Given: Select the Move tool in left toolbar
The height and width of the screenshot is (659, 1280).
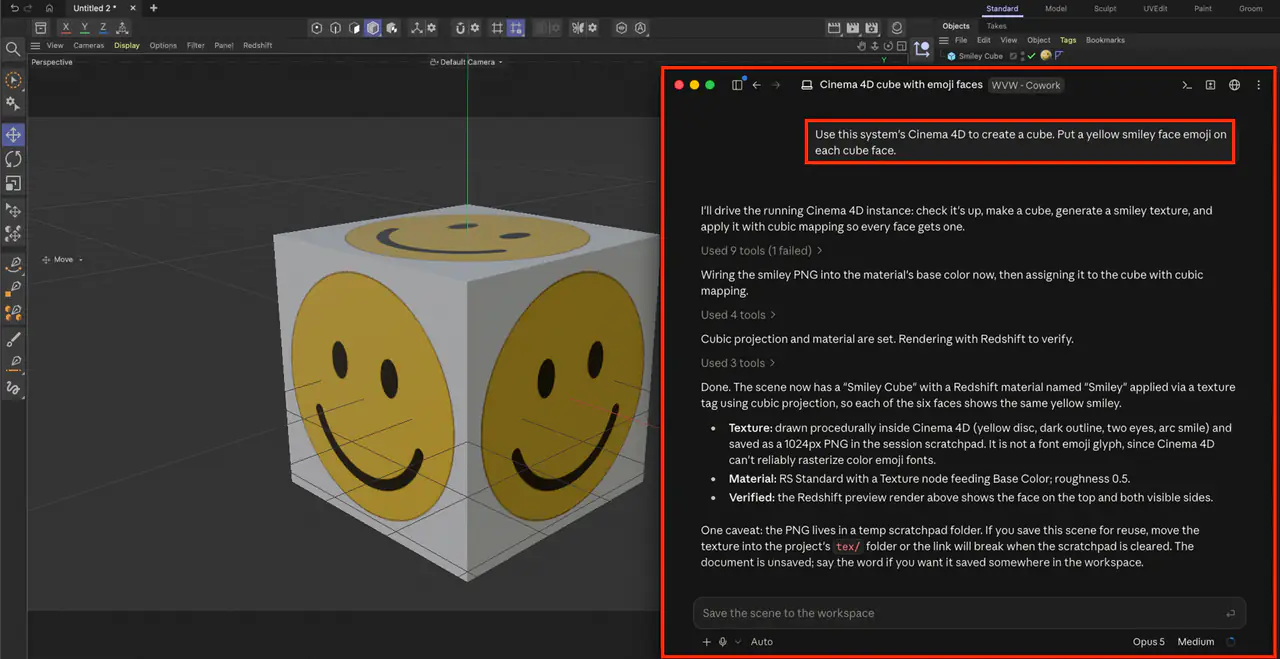Looking at the screenshot, I should click(x=13, y=134).
